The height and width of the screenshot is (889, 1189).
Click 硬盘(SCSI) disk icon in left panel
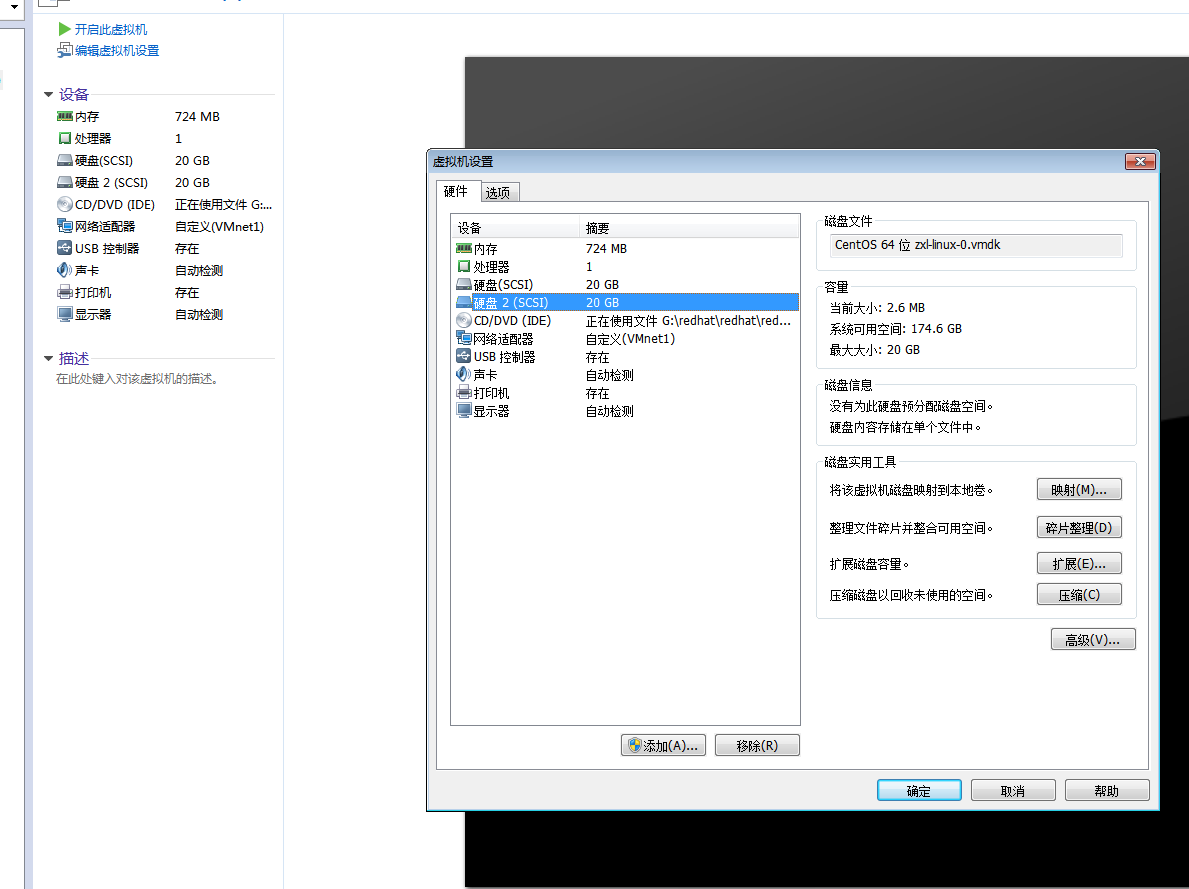pos(64,160)
